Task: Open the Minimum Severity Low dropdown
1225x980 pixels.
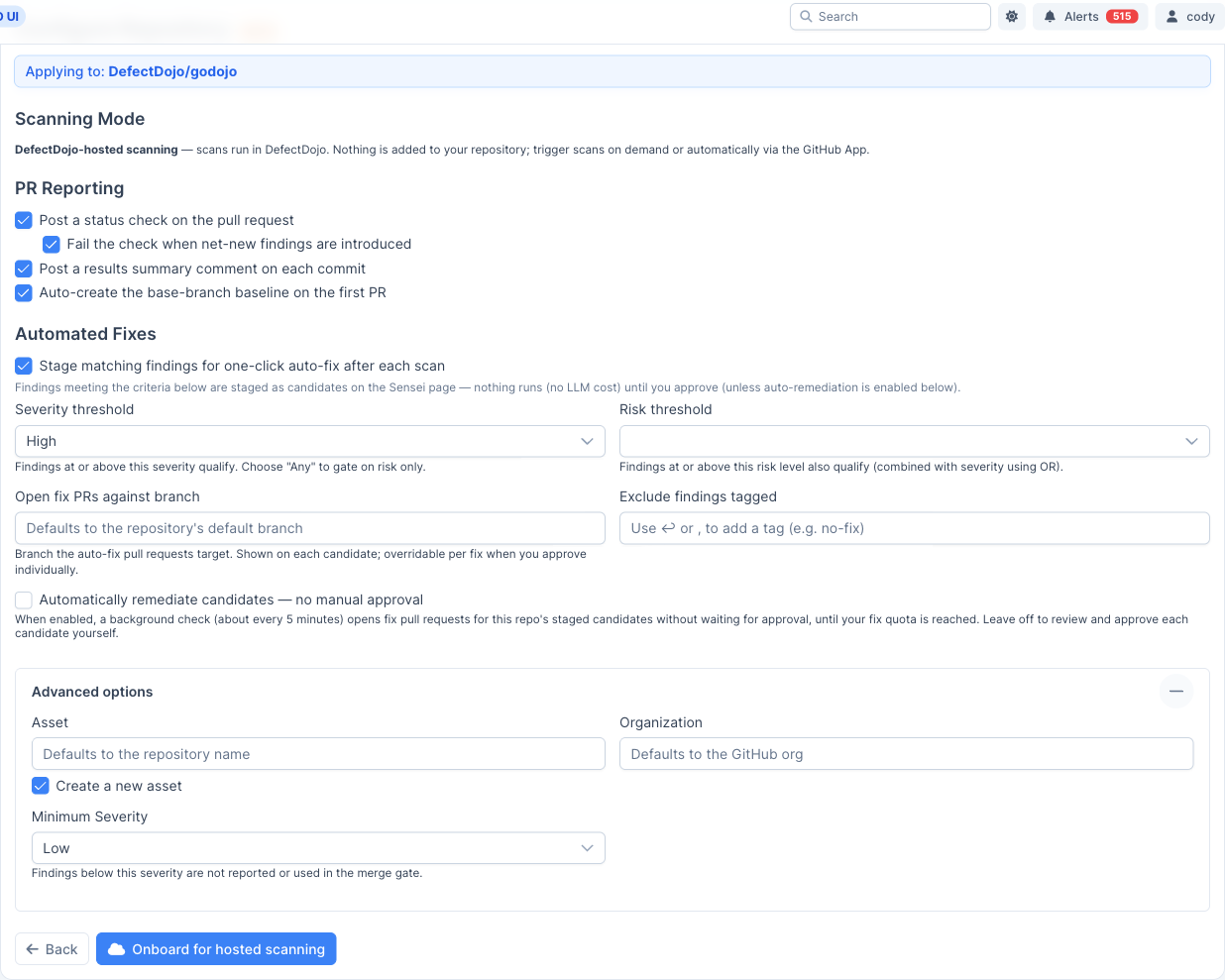Action: pyautogui.click(x=318, y=848)
